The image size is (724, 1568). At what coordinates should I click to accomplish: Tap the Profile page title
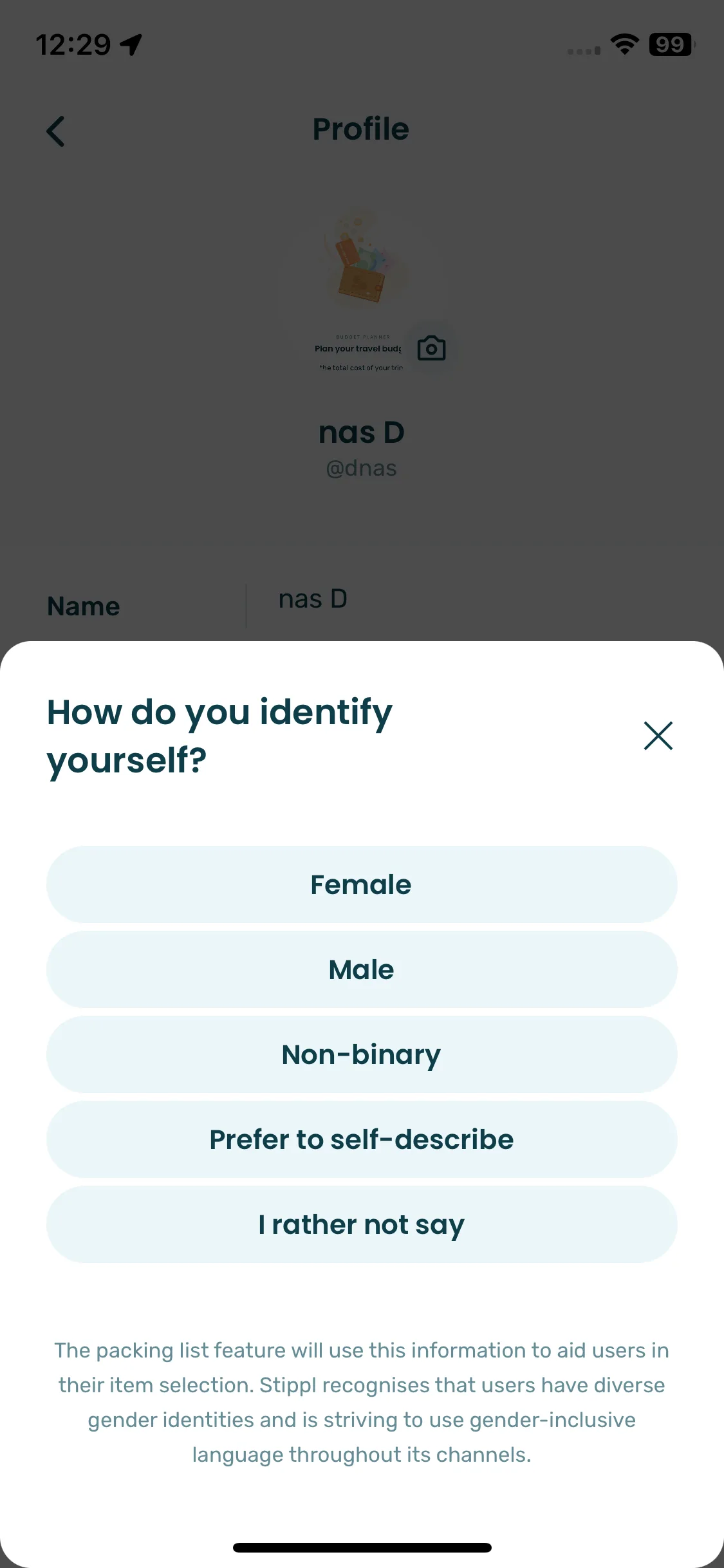coord(361,129)
